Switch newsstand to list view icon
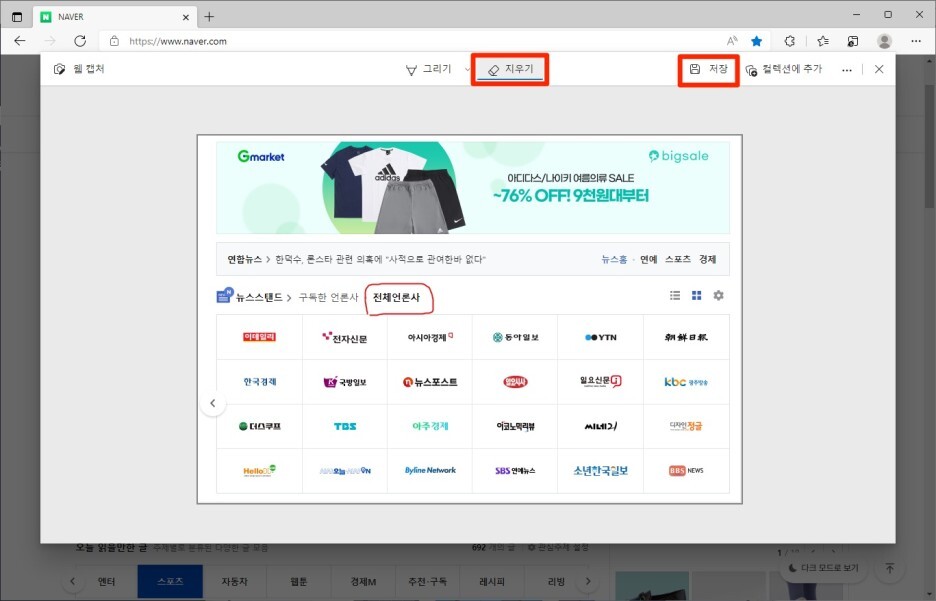Screen dimensions: 936x601 pos(675,295)
